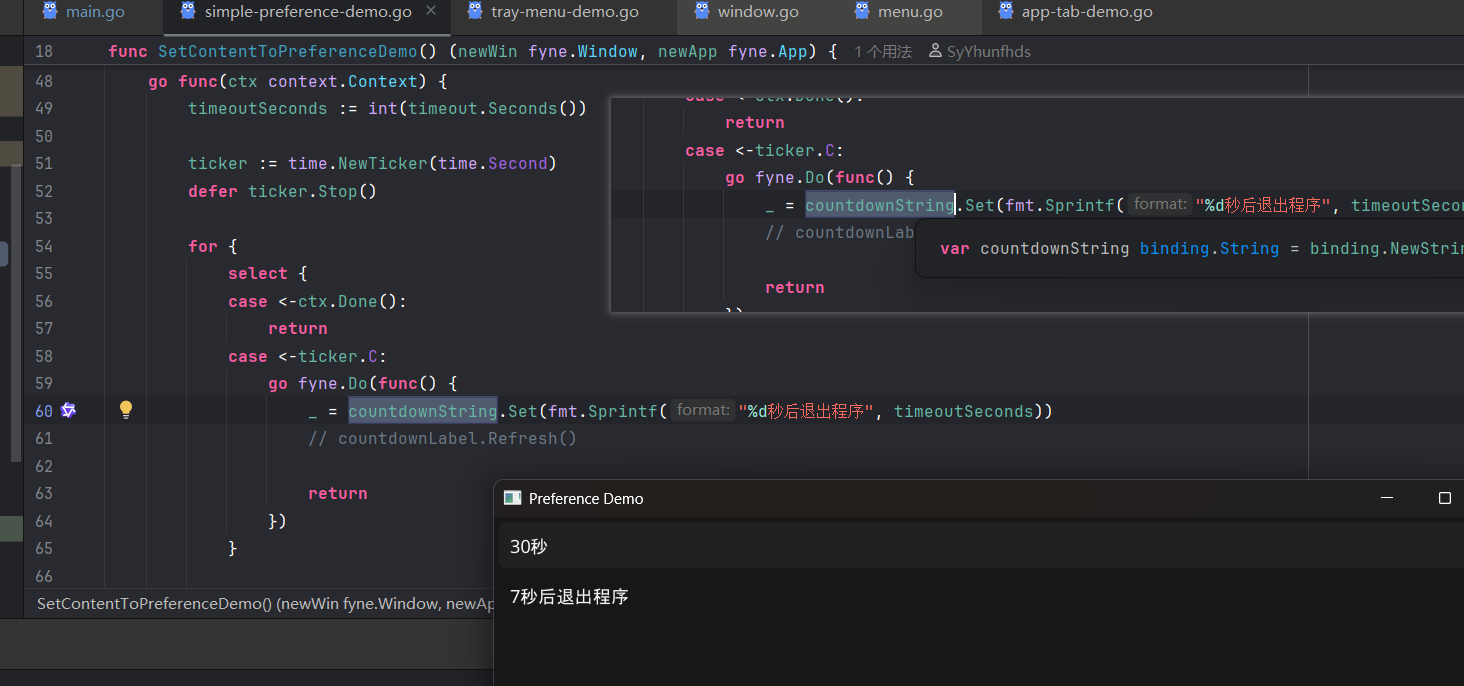Click the '1 个用法' usages hint
This screenshot has height=686, width=1464.
pos(882,51)
